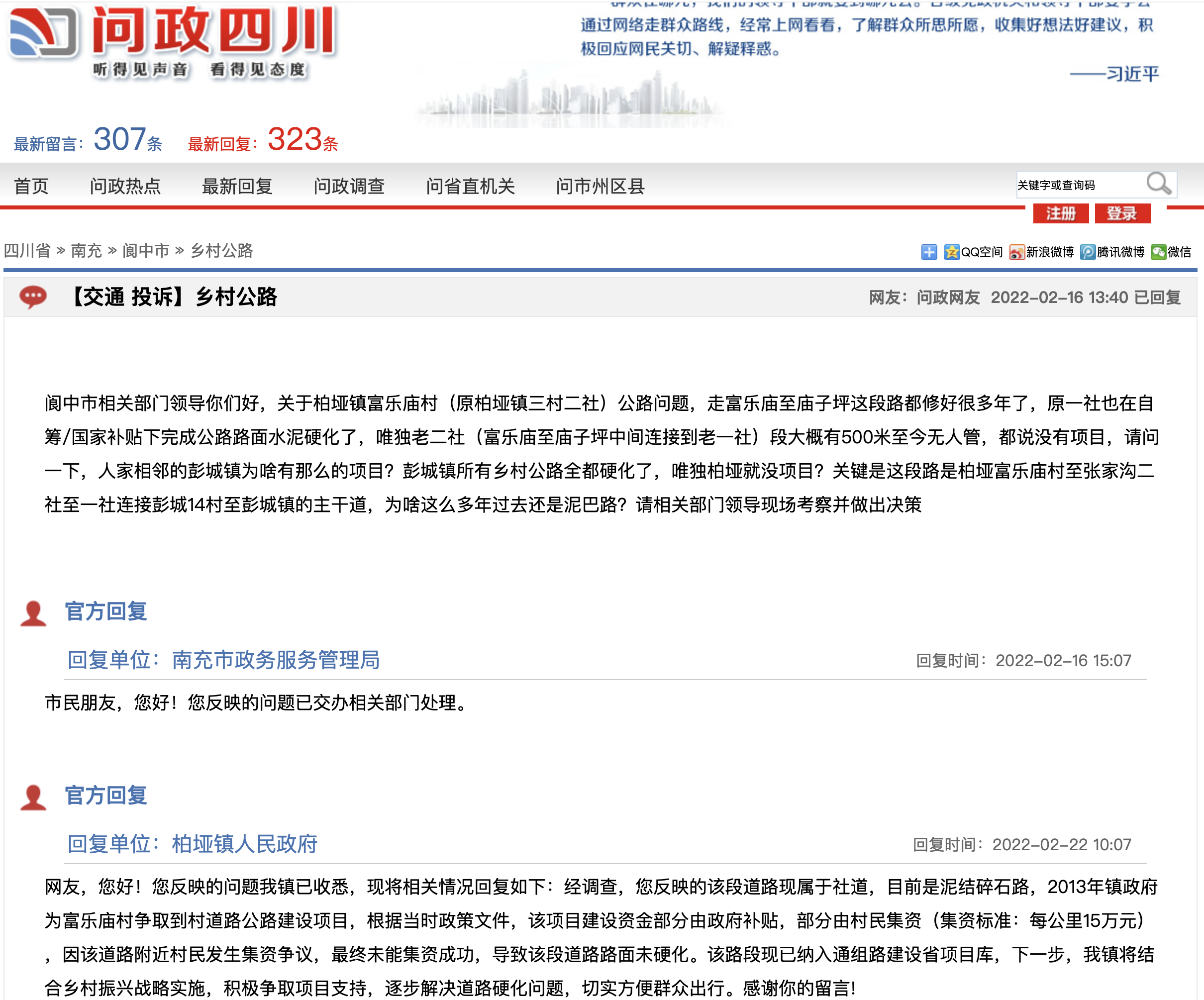Click the blue plus share icon
Screen dimensions: 1204x1000
coord(929,252)
